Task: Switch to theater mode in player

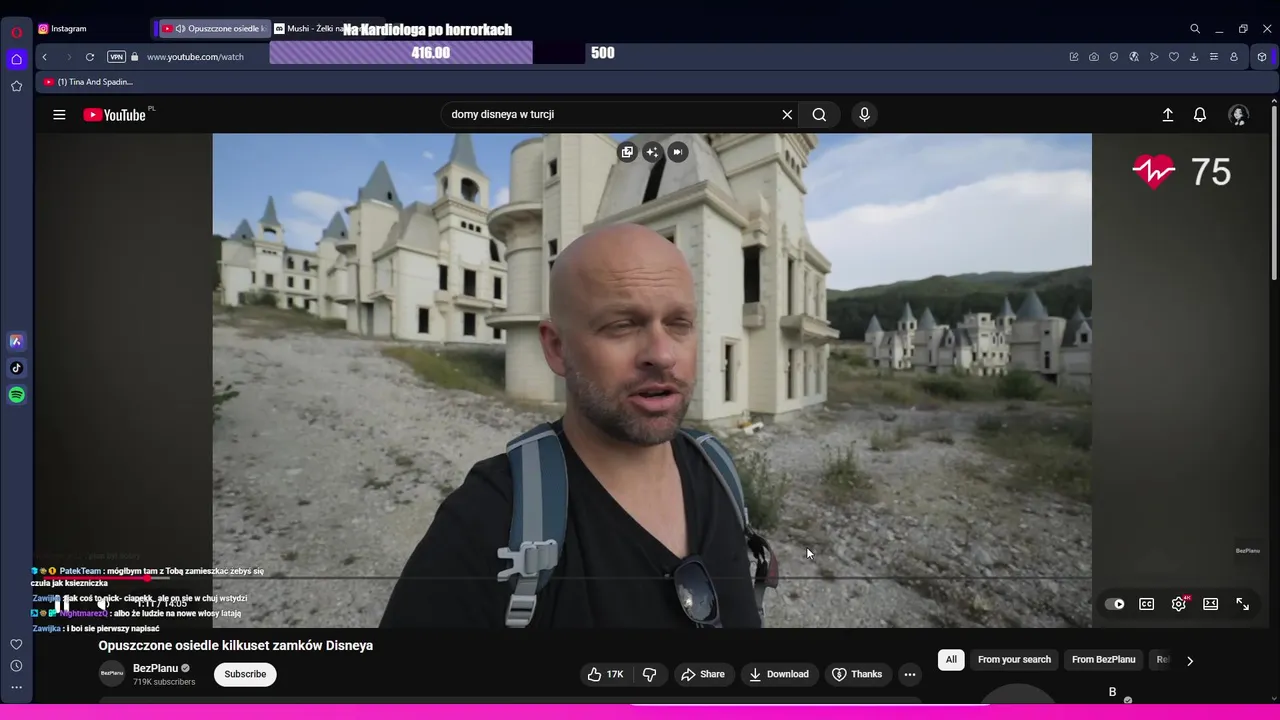Action: [x=1211, y=604]
